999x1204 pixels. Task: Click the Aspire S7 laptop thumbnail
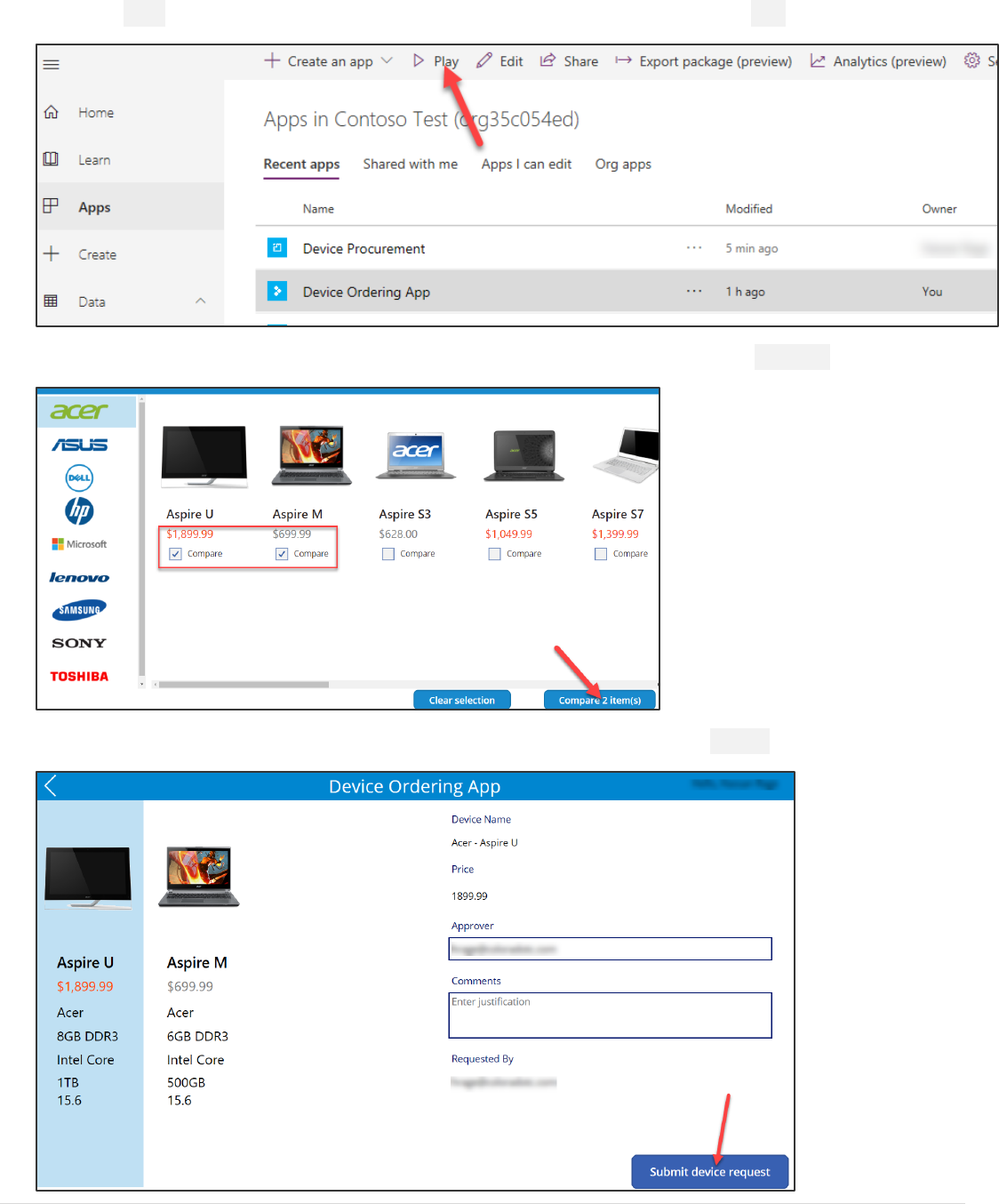pyautogui.click(x=626, y=455)
